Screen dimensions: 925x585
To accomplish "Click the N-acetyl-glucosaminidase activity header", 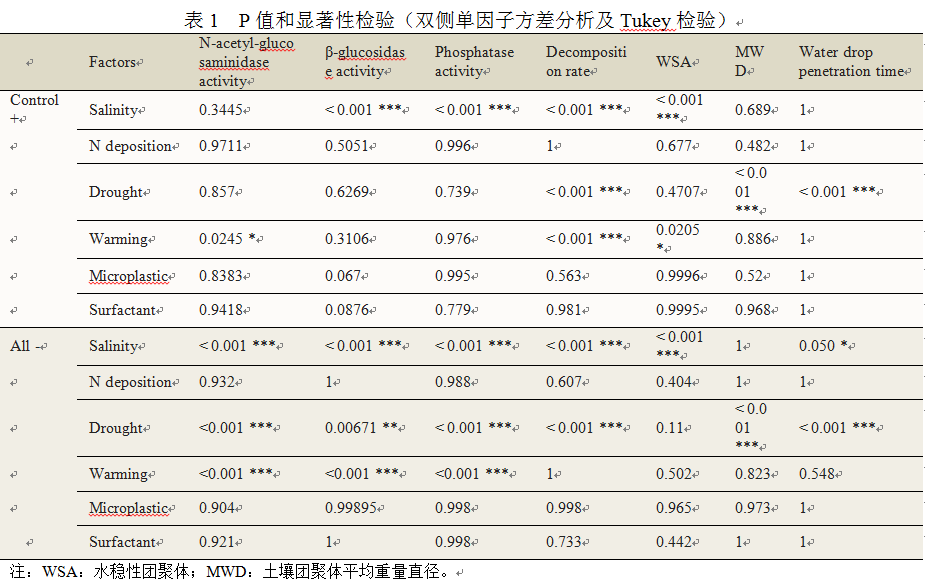I will [246, 62].
